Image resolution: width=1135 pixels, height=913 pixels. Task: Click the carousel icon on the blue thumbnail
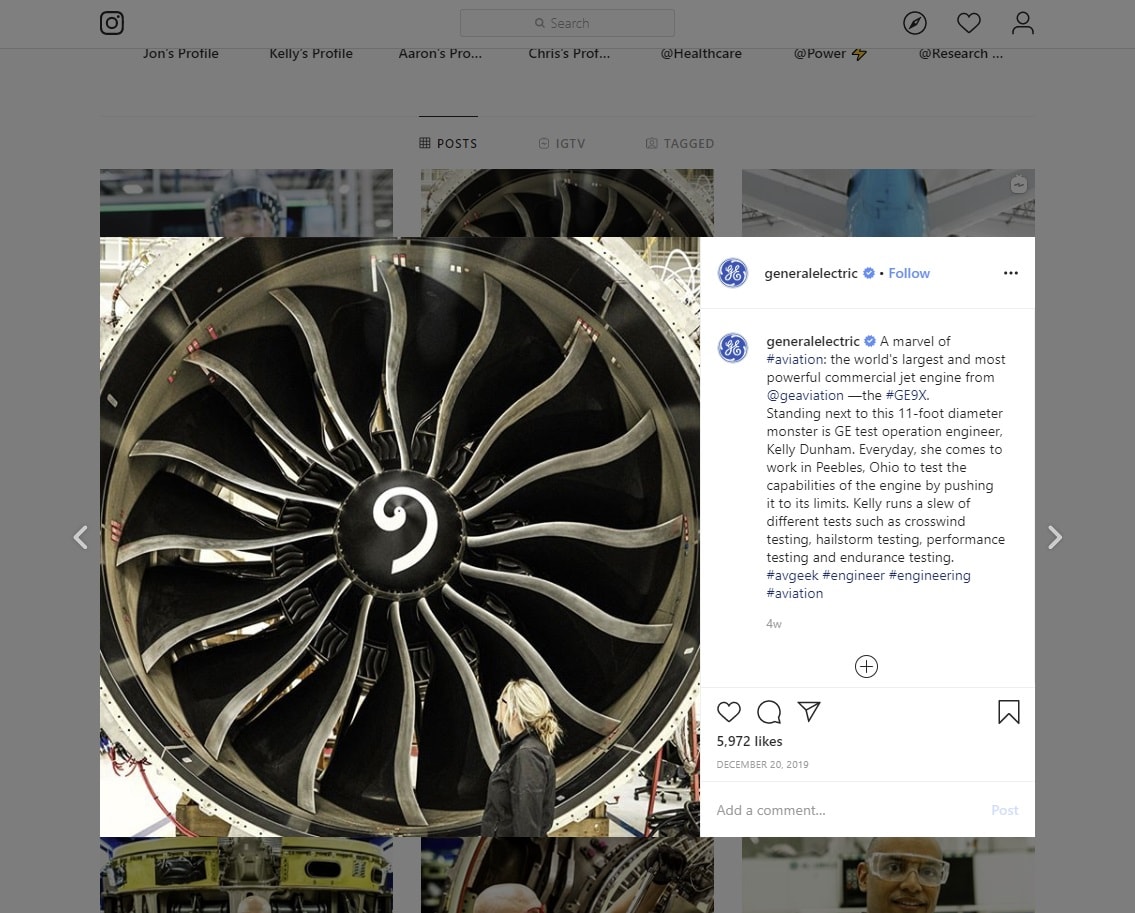coord(1018,184)
